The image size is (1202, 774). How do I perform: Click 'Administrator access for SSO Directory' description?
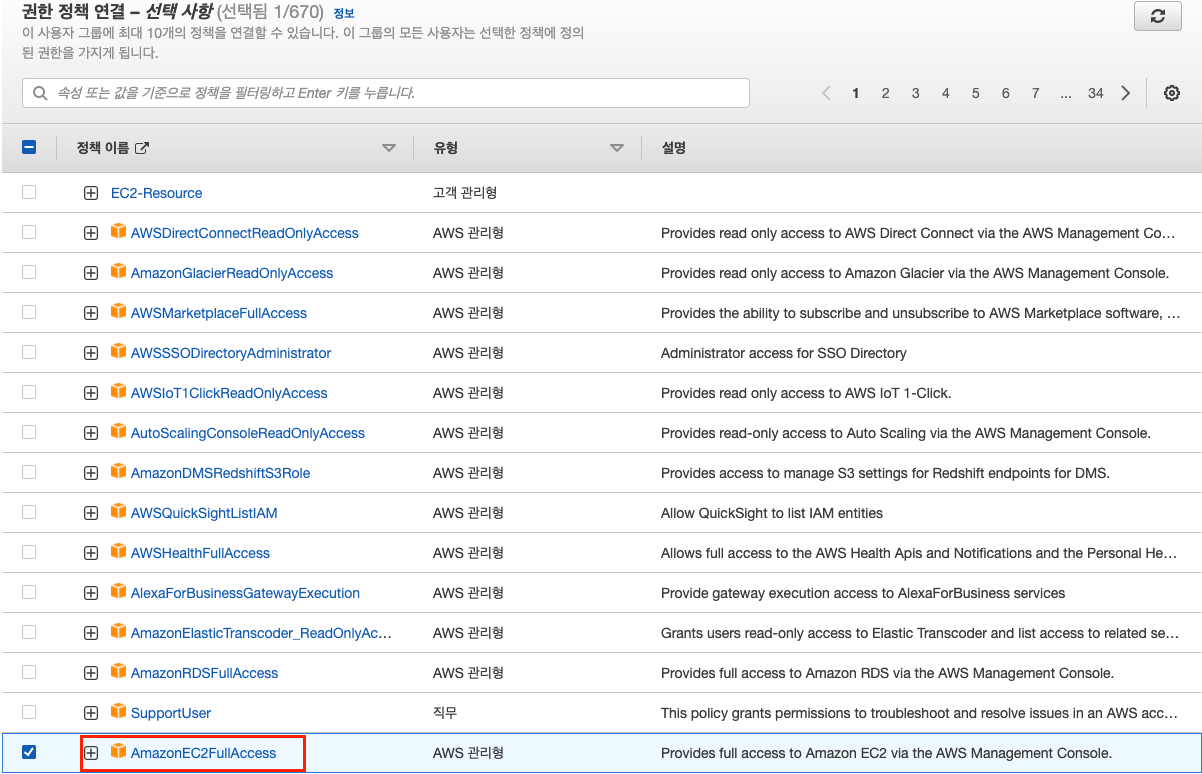click(x=784, y=353)
